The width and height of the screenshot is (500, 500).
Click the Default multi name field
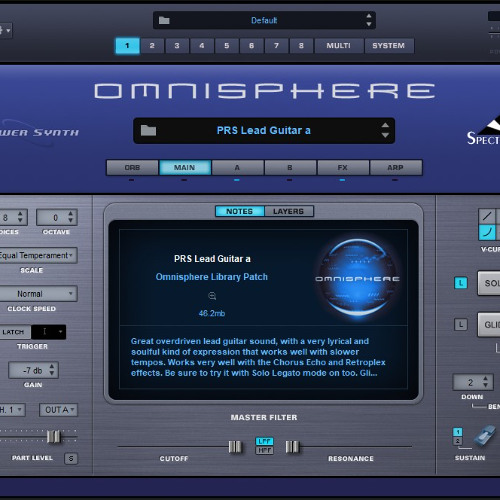point(264,20)
